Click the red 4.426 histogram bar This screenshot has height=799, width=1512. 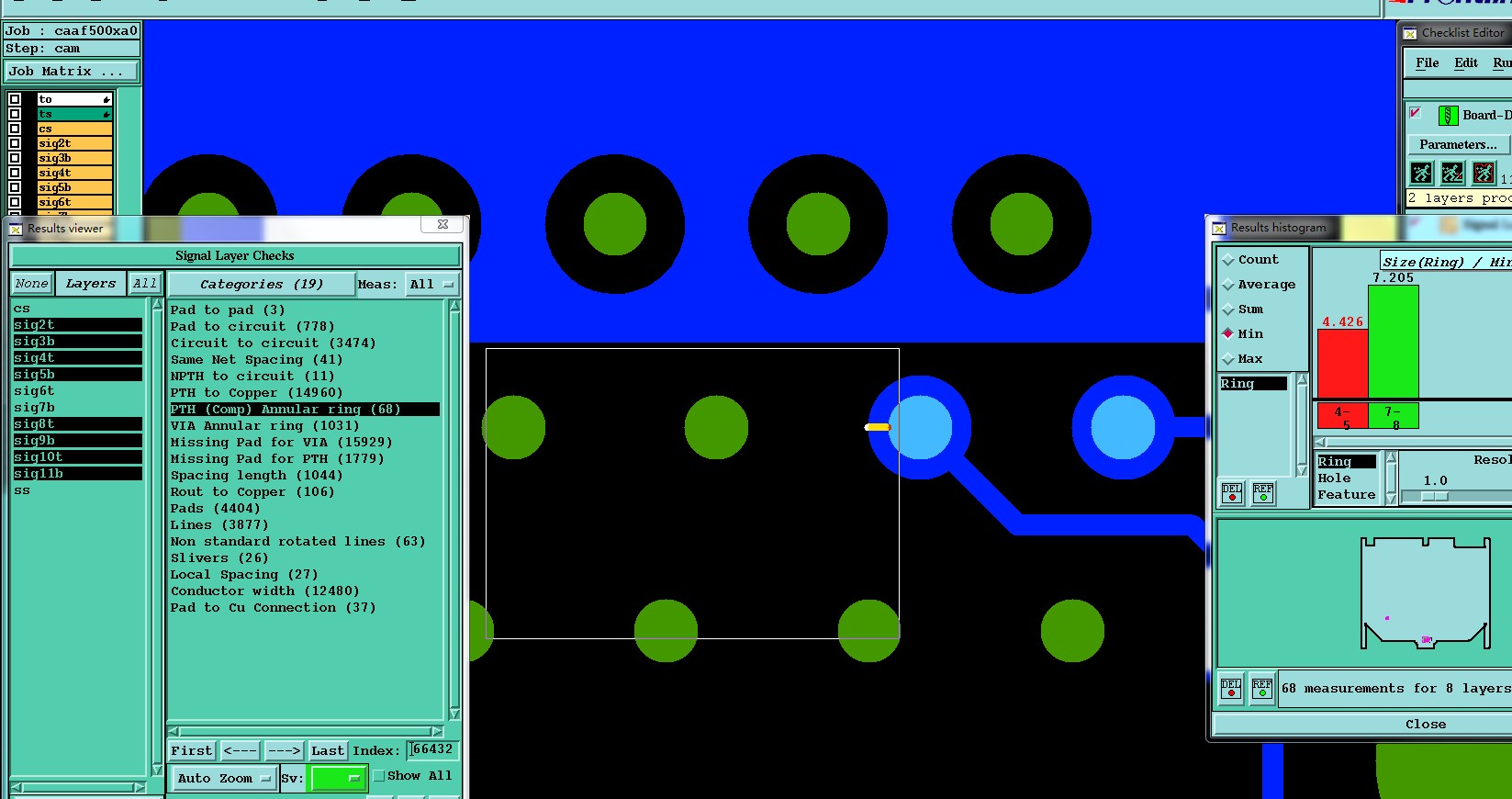coord(1342,364)
